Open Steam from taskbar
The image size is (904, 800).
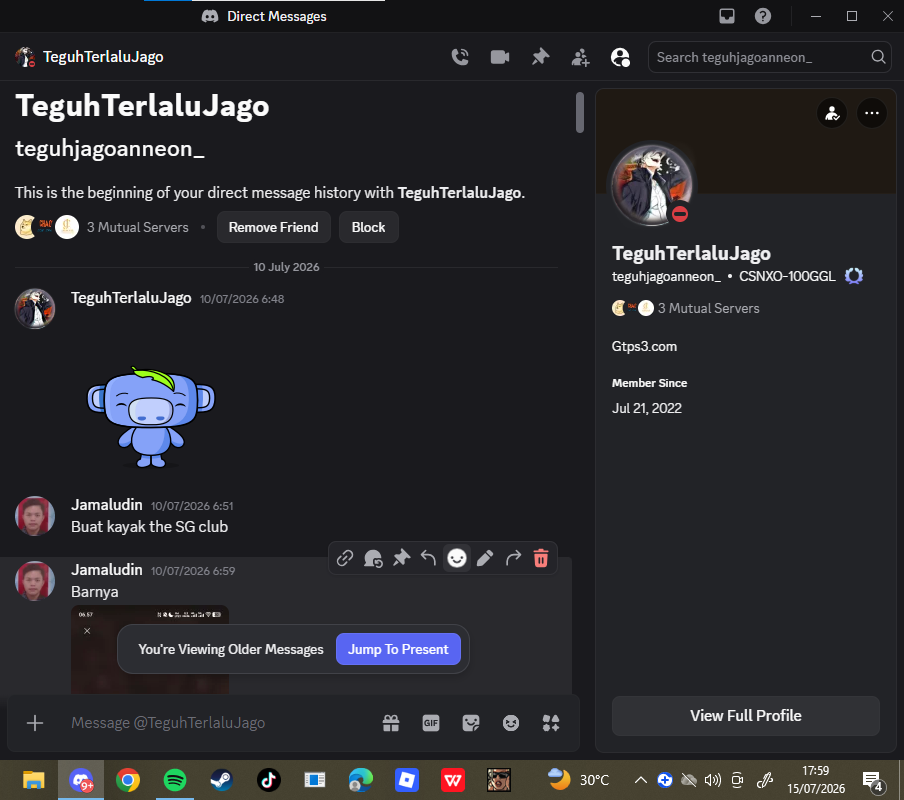221,780
